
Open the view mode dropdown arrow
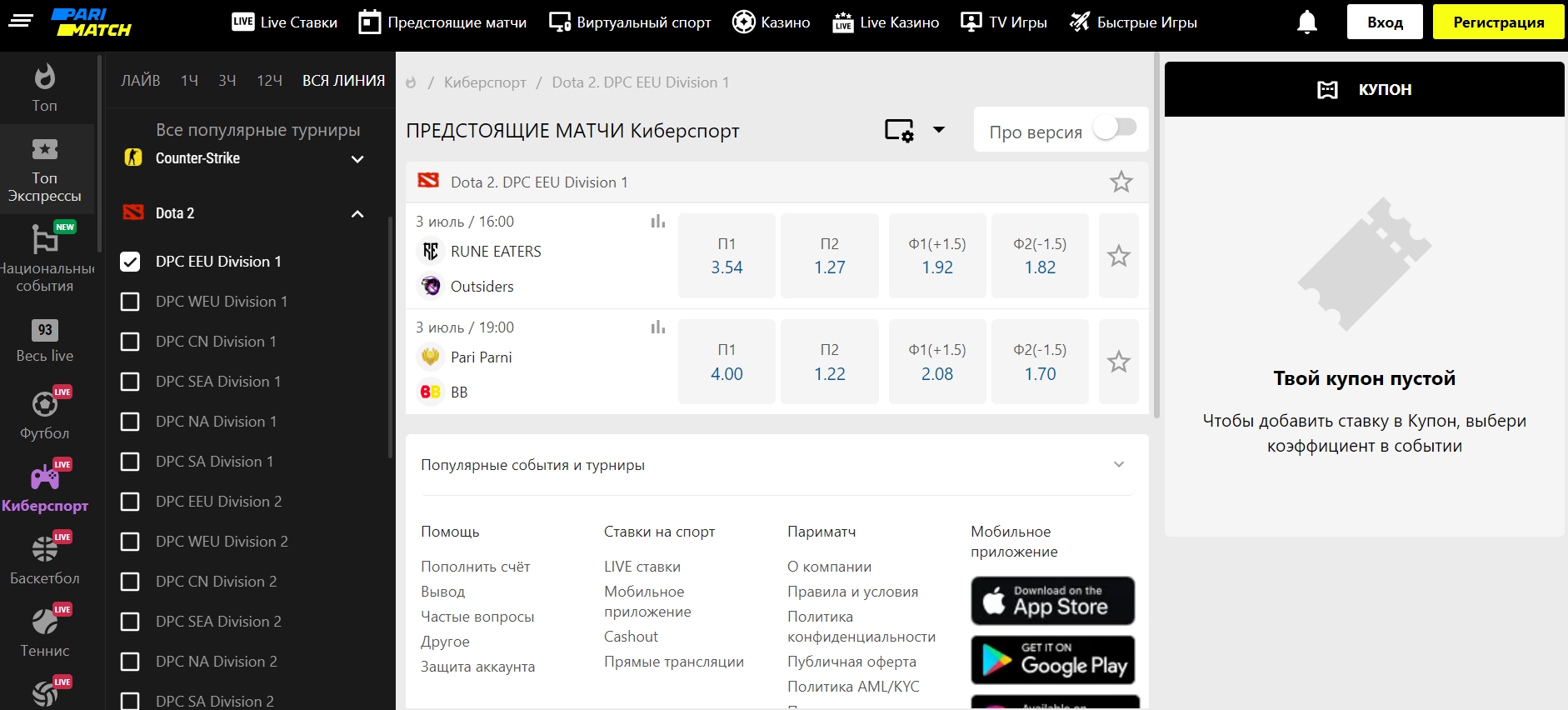pyautogui.click(x=939, y=130)
